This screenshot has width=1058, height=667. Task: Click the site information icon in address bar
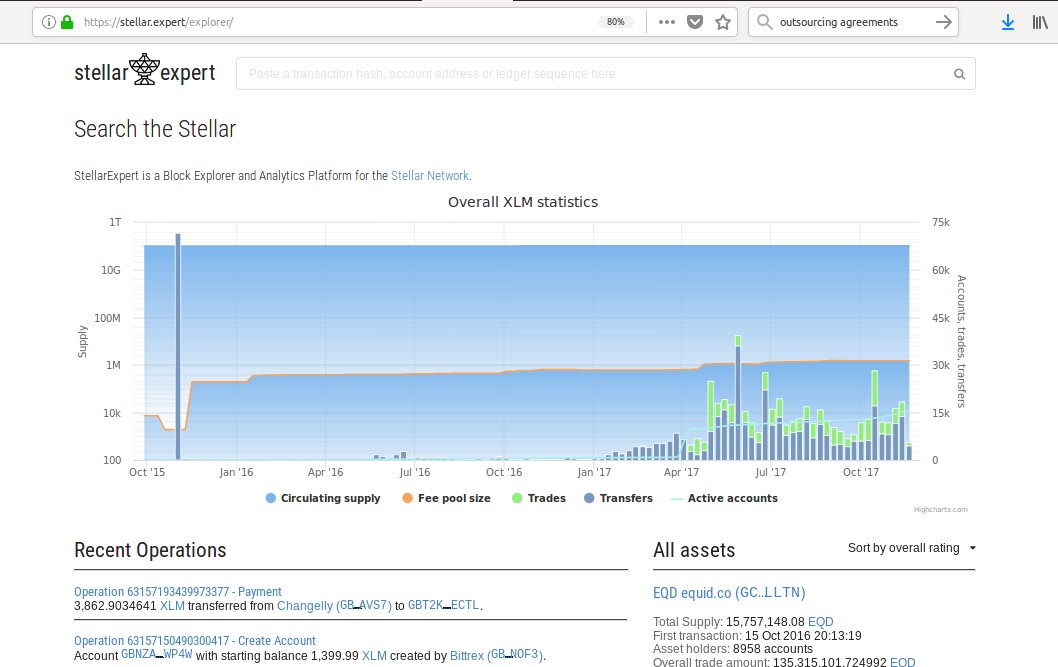(x=49, y=22)
